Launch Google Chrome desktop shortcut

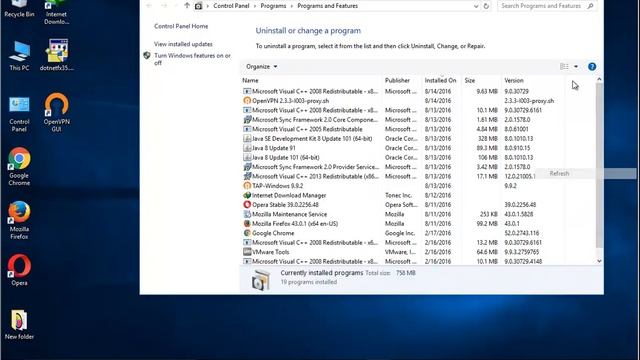(x=19, y=167)
